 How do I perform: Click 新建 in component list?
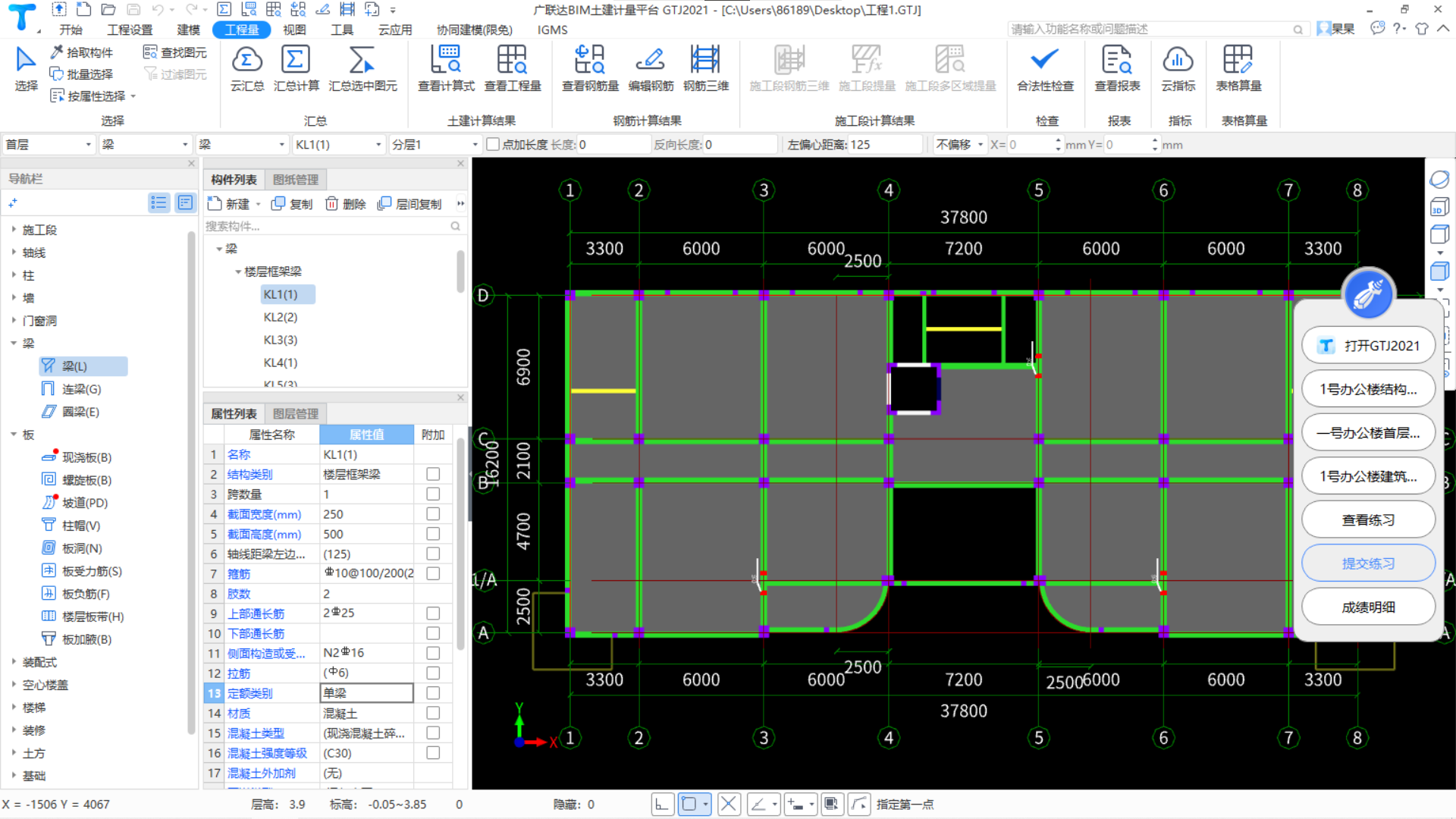click(x=229, y=204)
